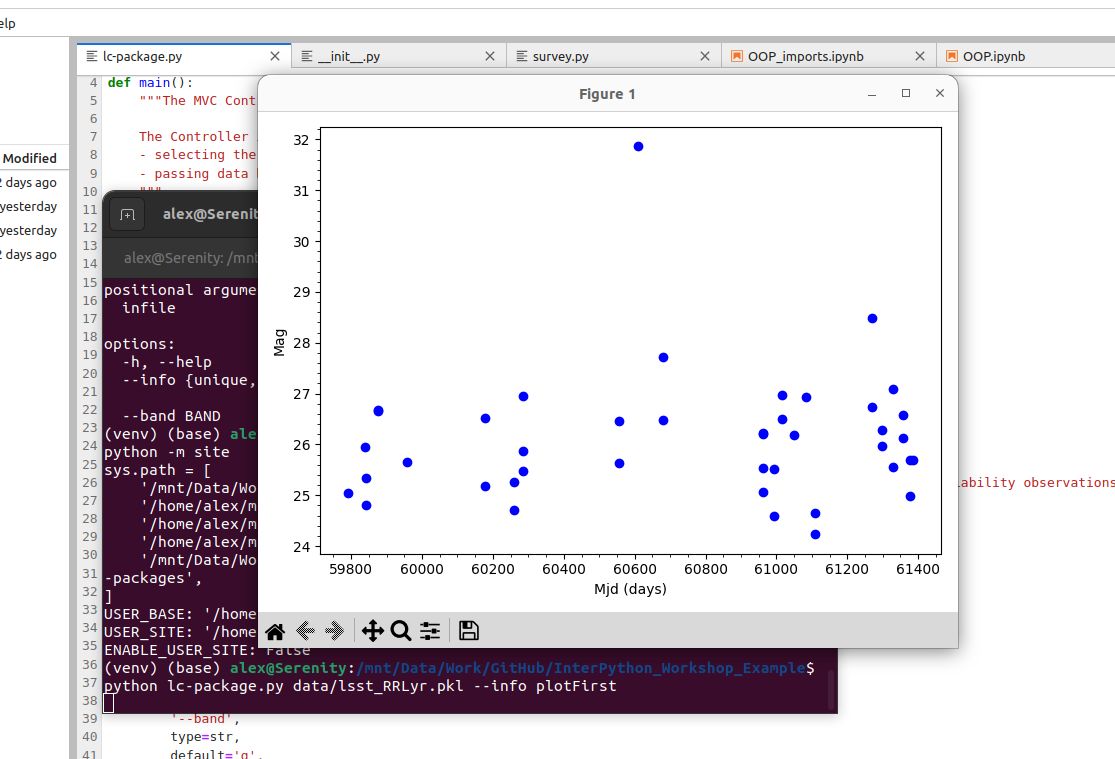Go back to previous plot view

click(x=305, y=631)
